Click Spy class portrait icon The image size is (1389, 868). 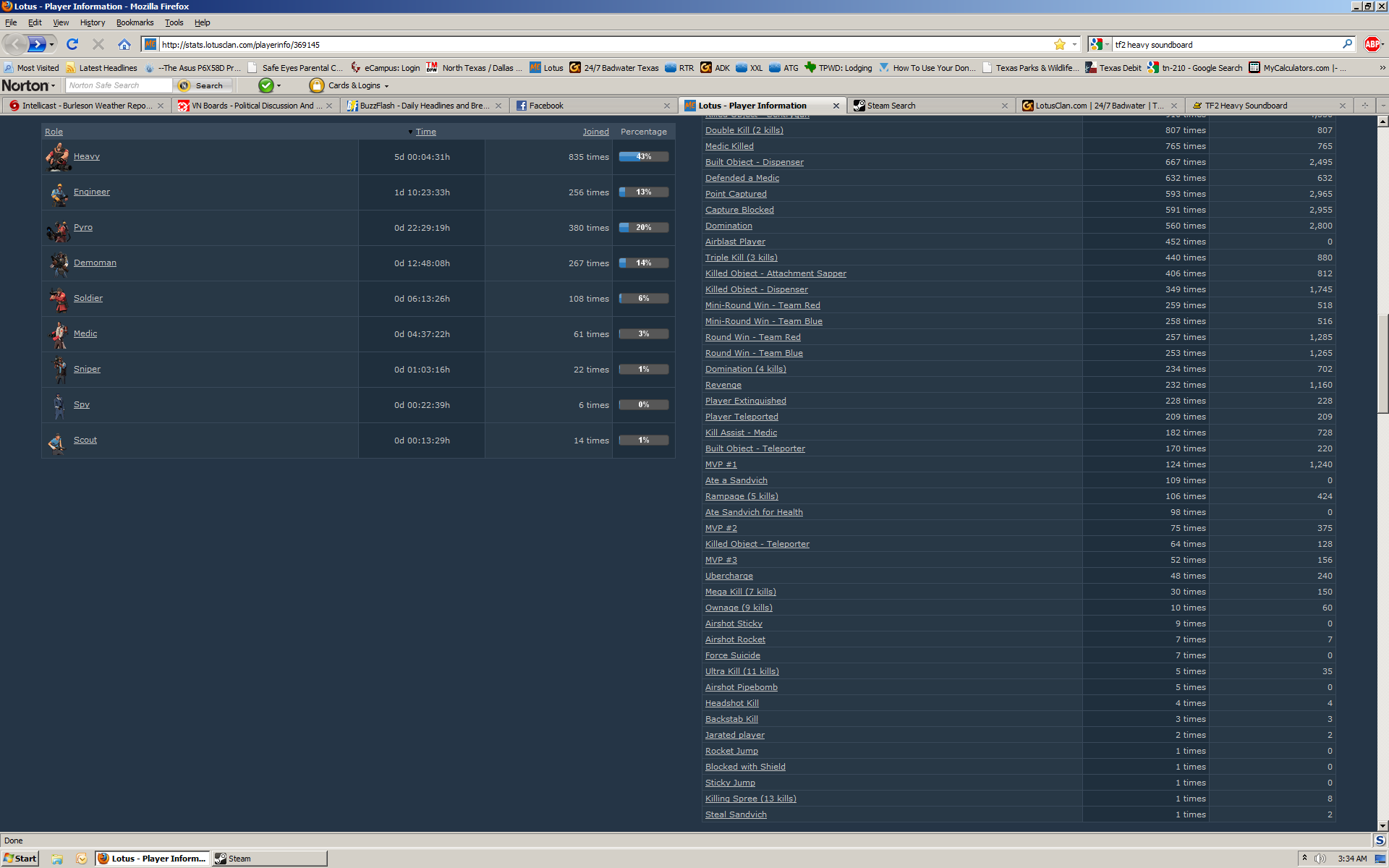59,405
